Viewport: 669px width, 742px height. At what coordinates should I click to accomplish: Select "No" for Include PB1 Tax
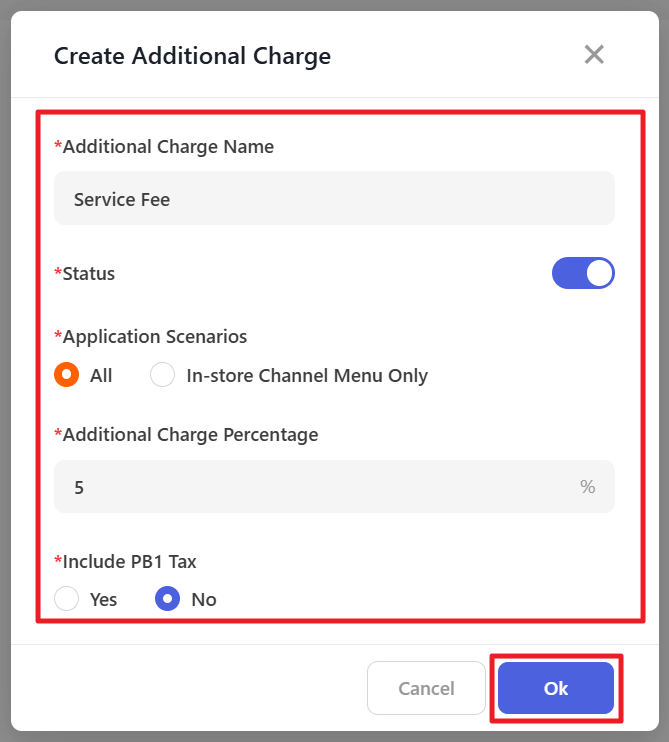(x=168, y=600)
